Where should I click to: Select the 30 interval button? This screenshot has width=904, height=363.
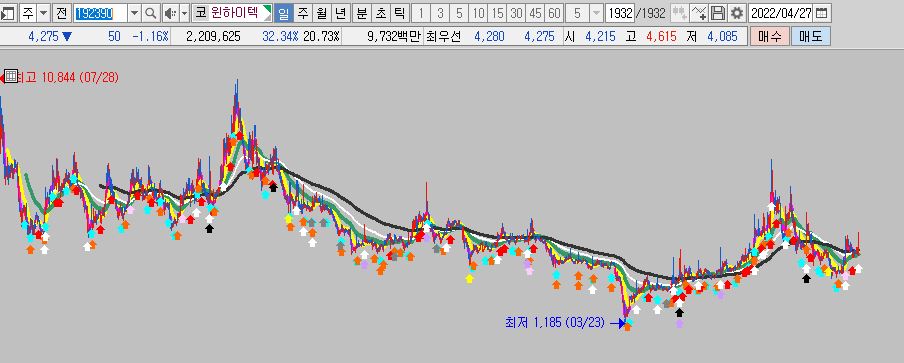(x=516, y=13)
